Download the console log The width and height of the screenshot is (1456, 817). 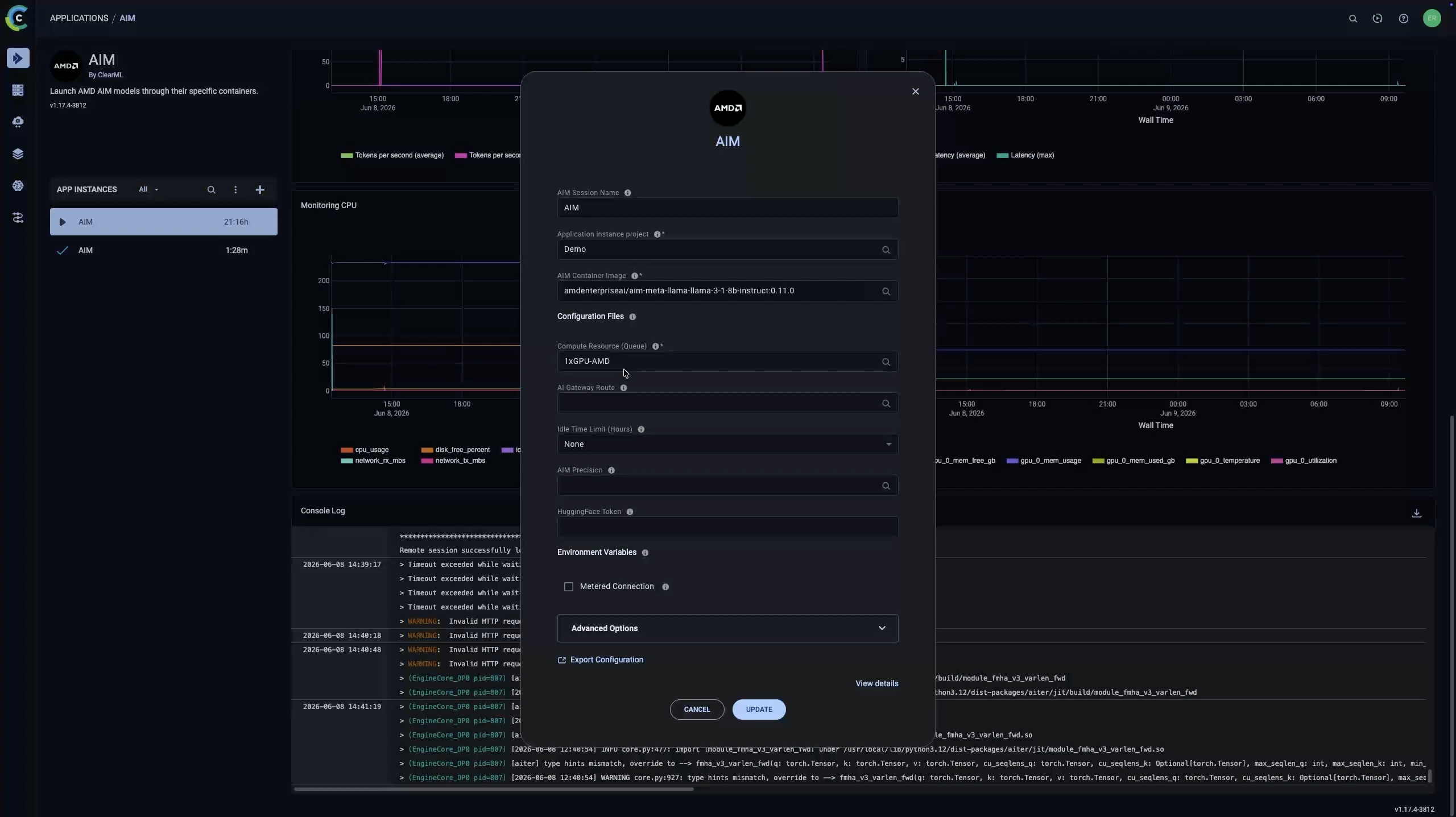point(1416,513)
